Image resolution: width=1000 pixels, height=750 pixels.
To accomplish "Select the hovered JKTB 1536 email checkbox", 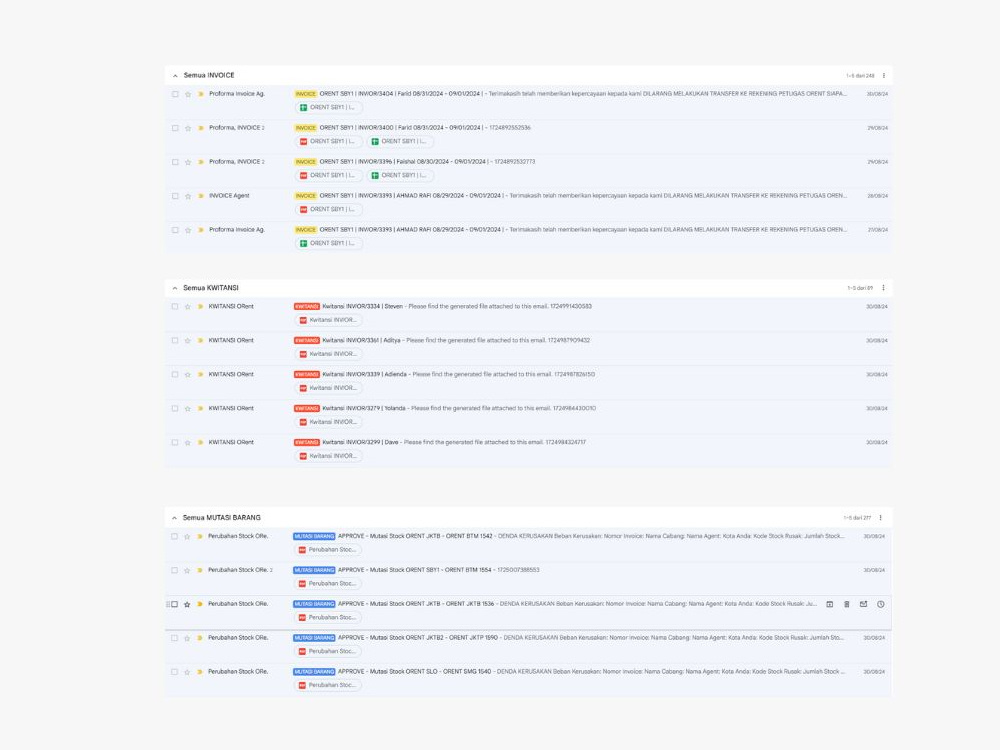I will coord(174,604).
